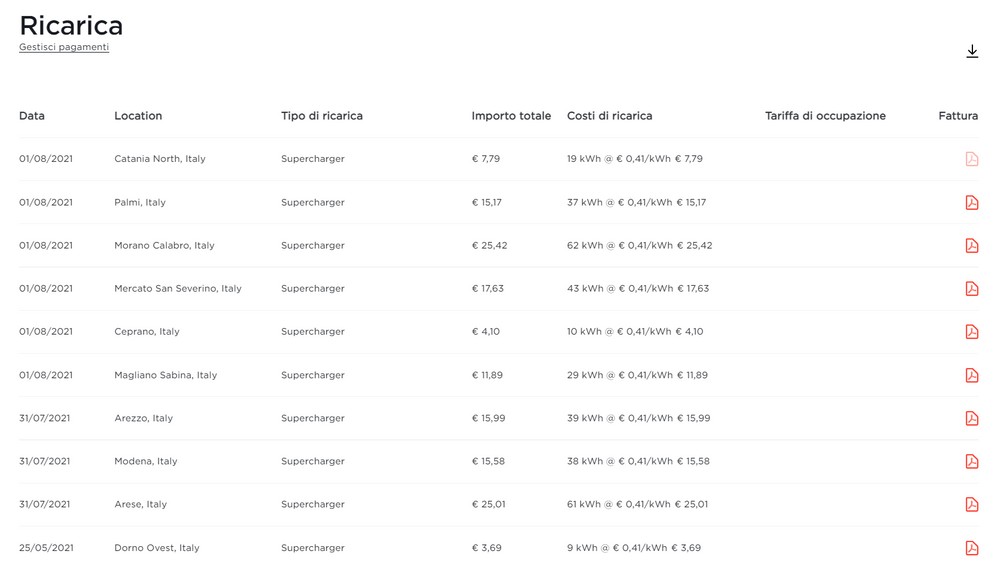The width and height of the screenshot is (1000, 573).
Task: Click the Fattura column header
Action: pyautogui.click(x=958, y=116)
